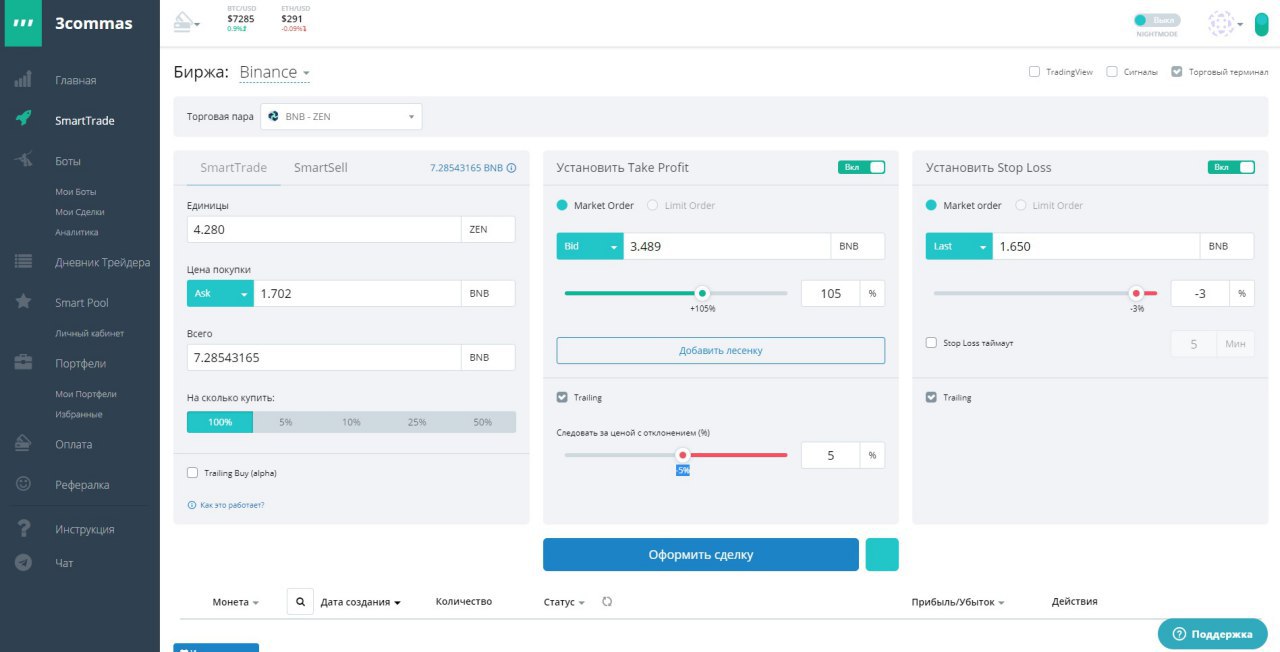Screen dimensions: 1280x652
Task: Click the Чат telegram icon
Action: [x=23, y=563]
